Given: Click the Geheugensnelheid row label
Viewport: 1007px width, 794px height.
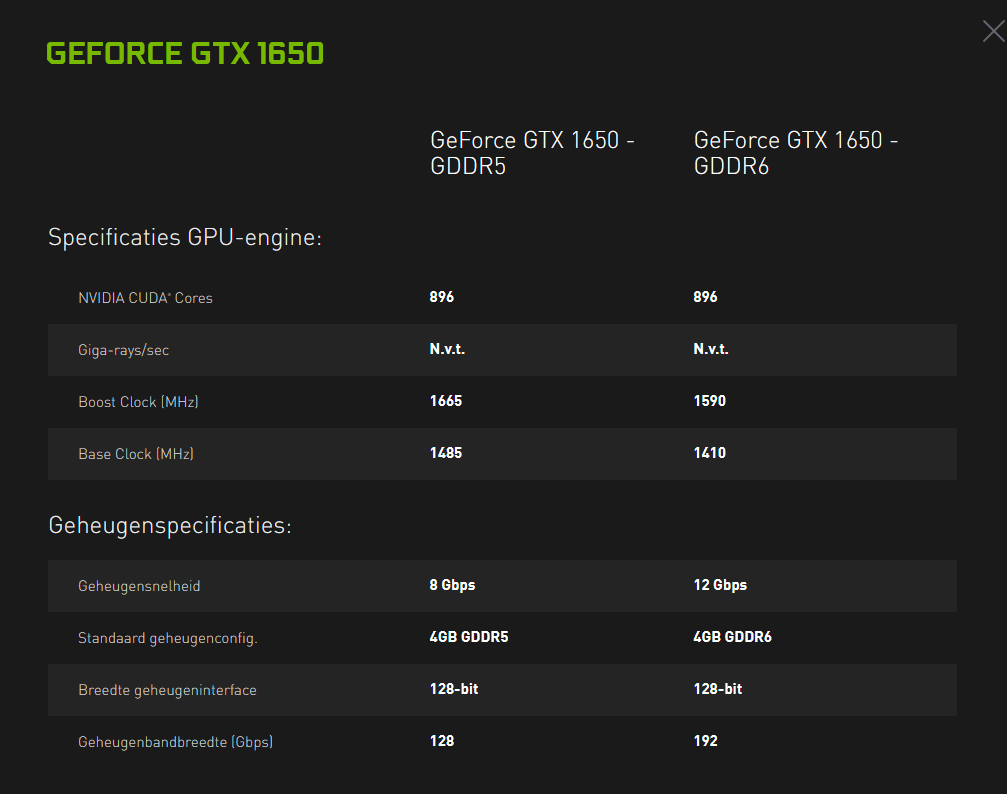Looking at the screenshot, I should point(139,586).
